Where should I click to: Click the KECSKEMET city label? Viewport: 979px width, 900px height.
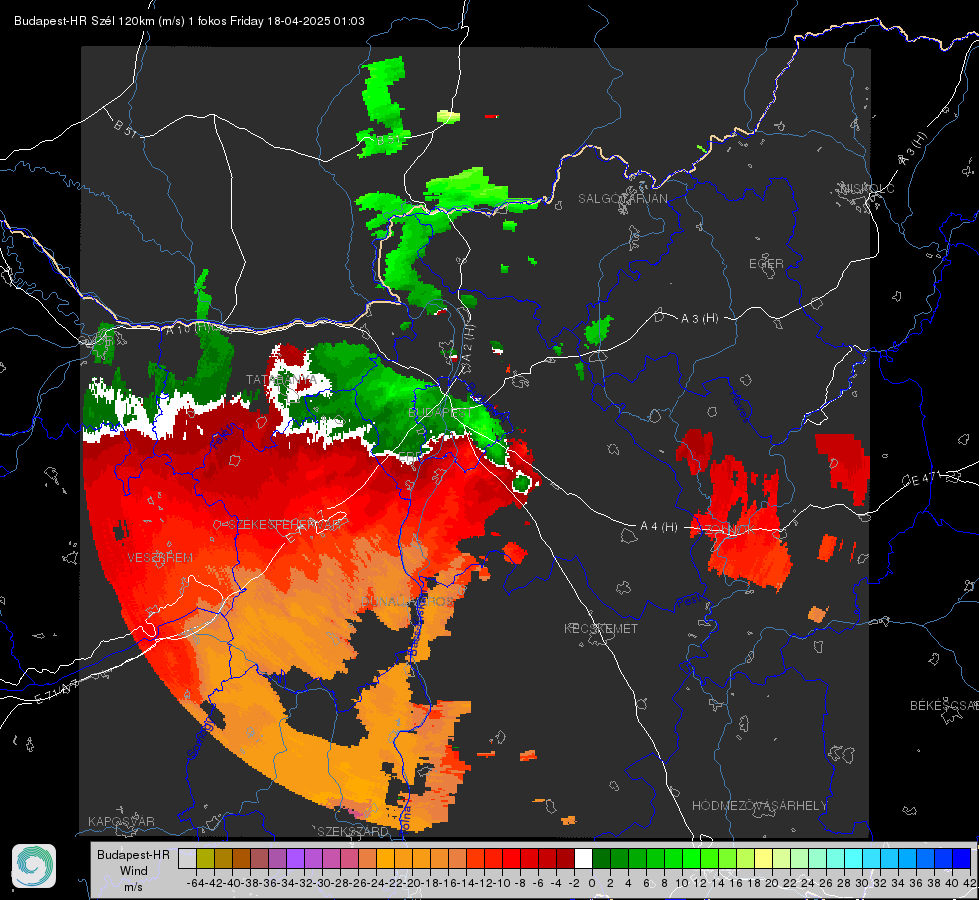(601, 628)
